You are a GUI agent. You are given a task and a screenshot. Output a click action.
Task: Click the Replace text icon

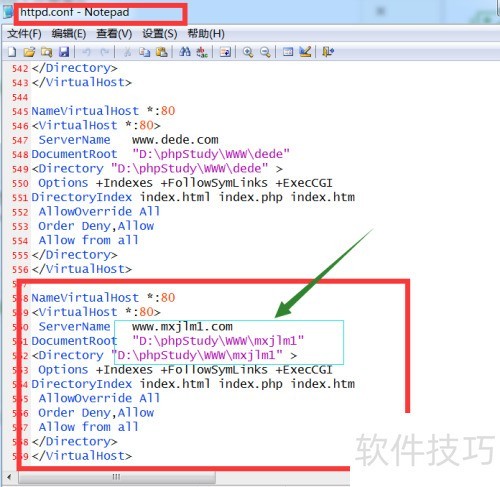(x=202, y=52)
